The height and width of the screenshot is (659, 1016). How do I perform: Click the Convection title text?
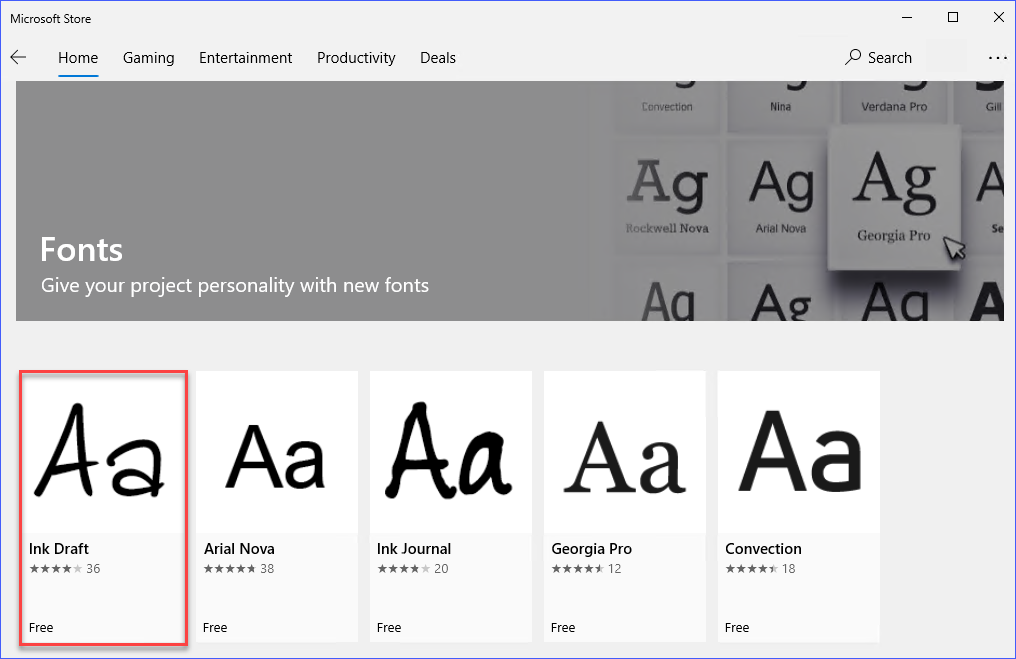763,549
